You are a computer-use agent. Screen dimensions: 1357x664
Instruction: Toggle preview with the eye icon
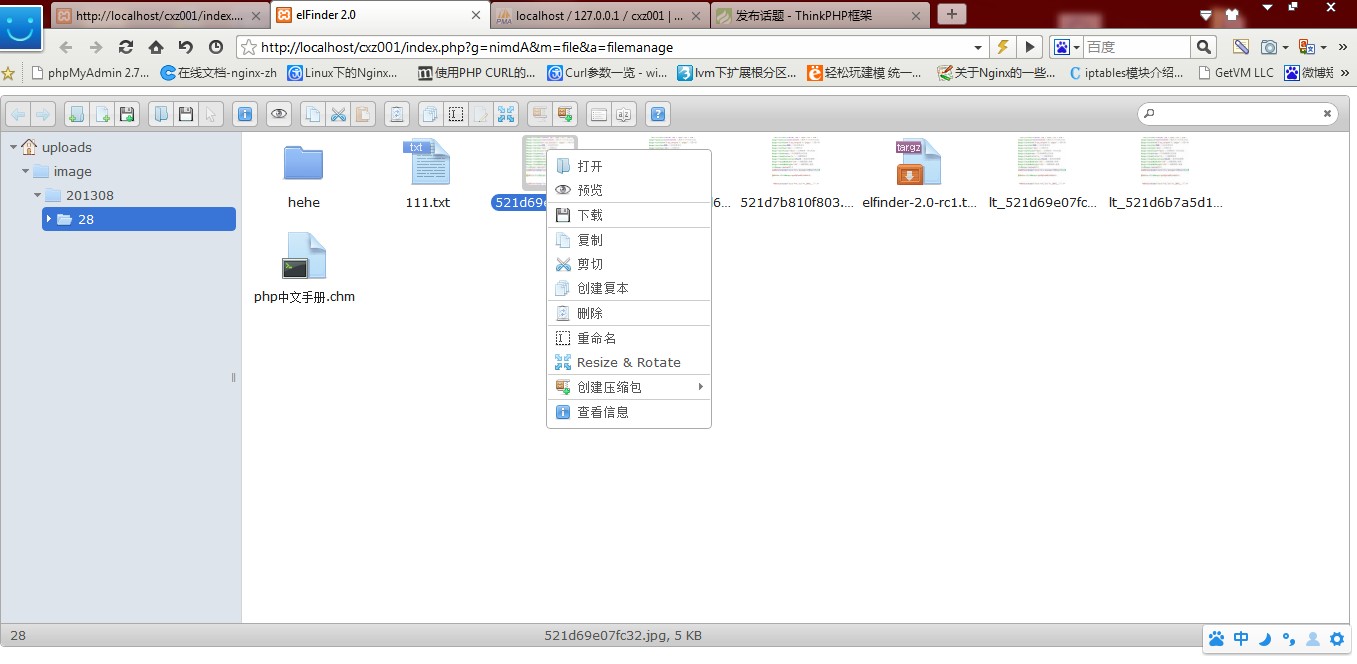[278, 113]
